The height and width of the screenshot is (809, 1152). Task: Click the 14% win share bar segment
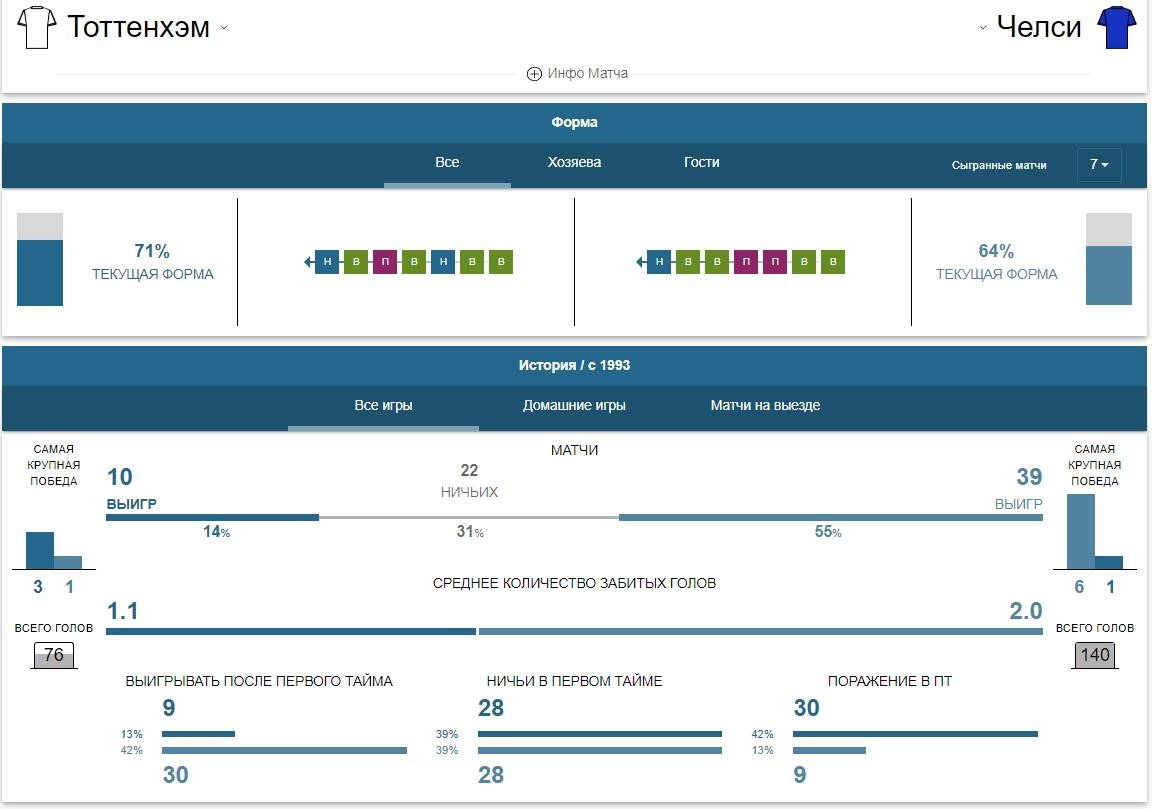click(212, 517)
